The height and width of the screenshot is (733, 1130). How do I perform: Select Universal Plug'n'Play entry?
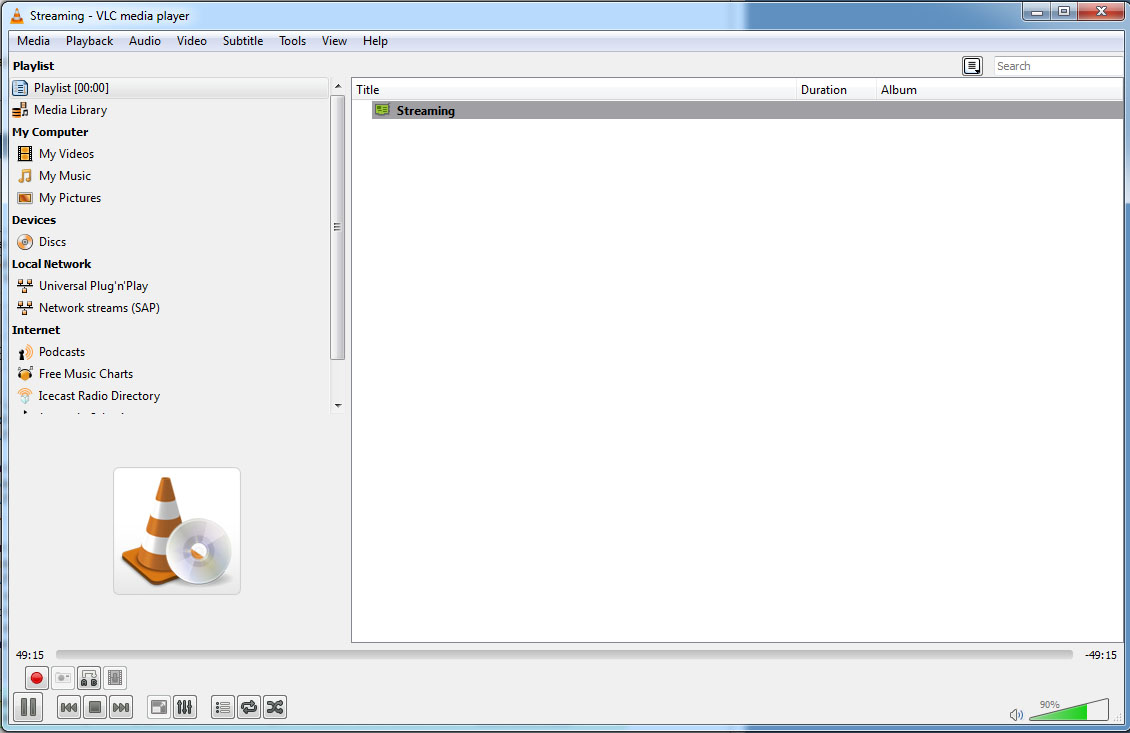94,285
